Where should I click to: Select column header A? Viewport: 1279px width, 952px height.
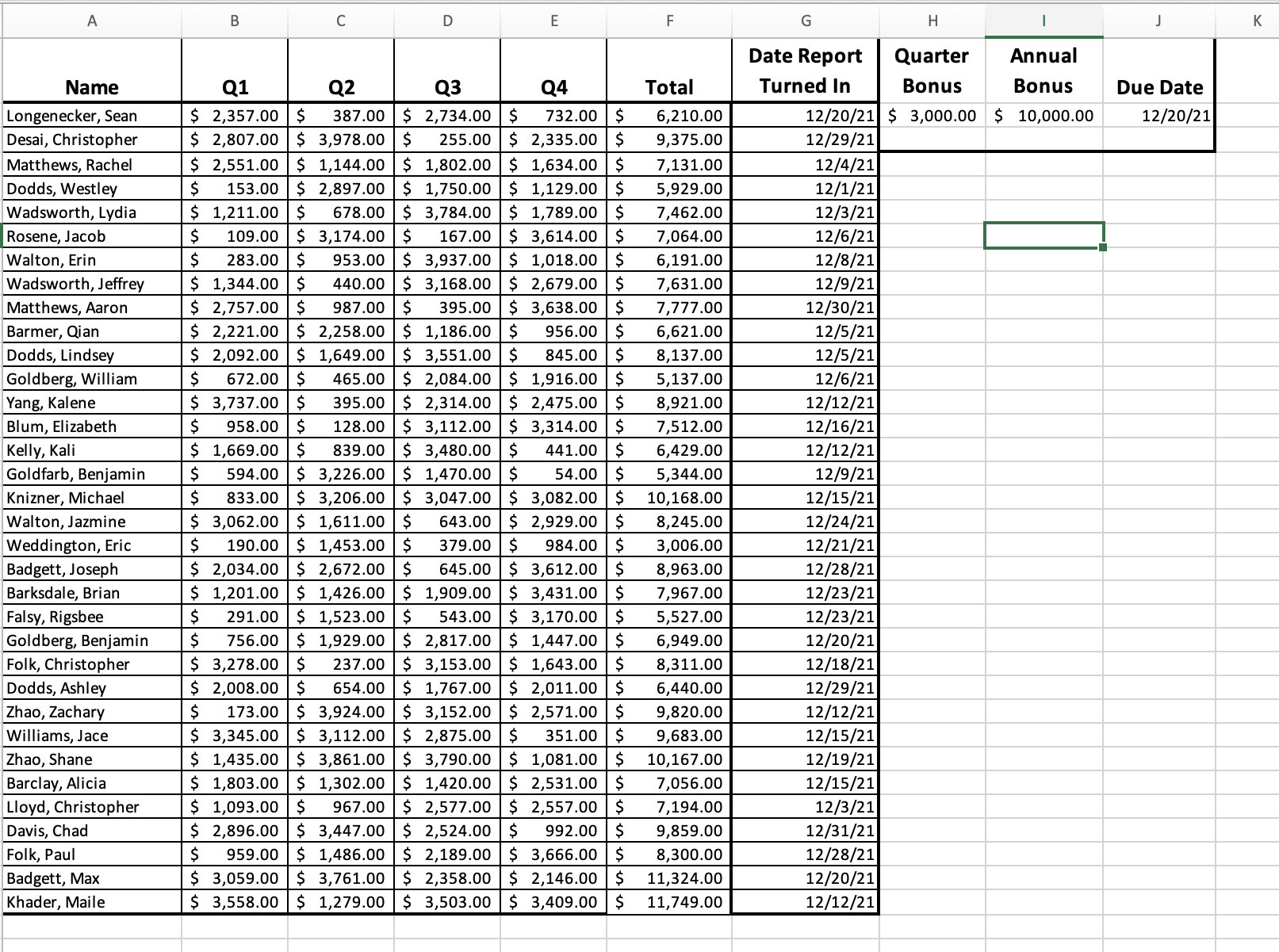pyautogui.click(x=92, y=21)
